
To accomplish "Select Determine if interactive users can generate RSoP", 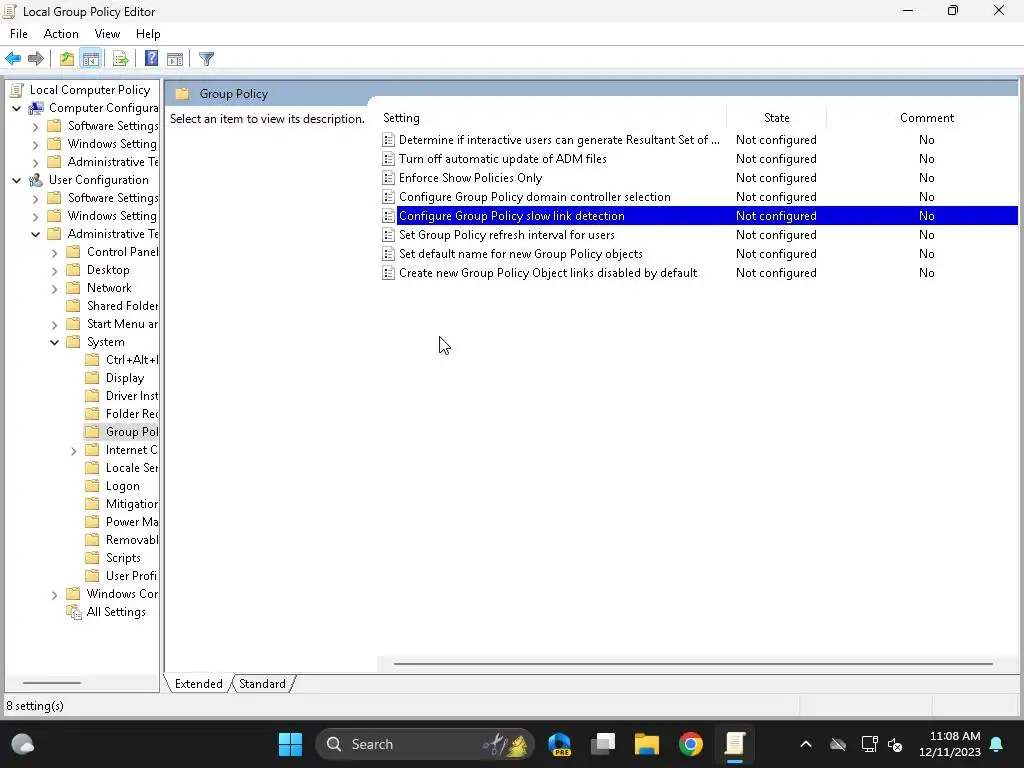I will (x=559, y=140).
